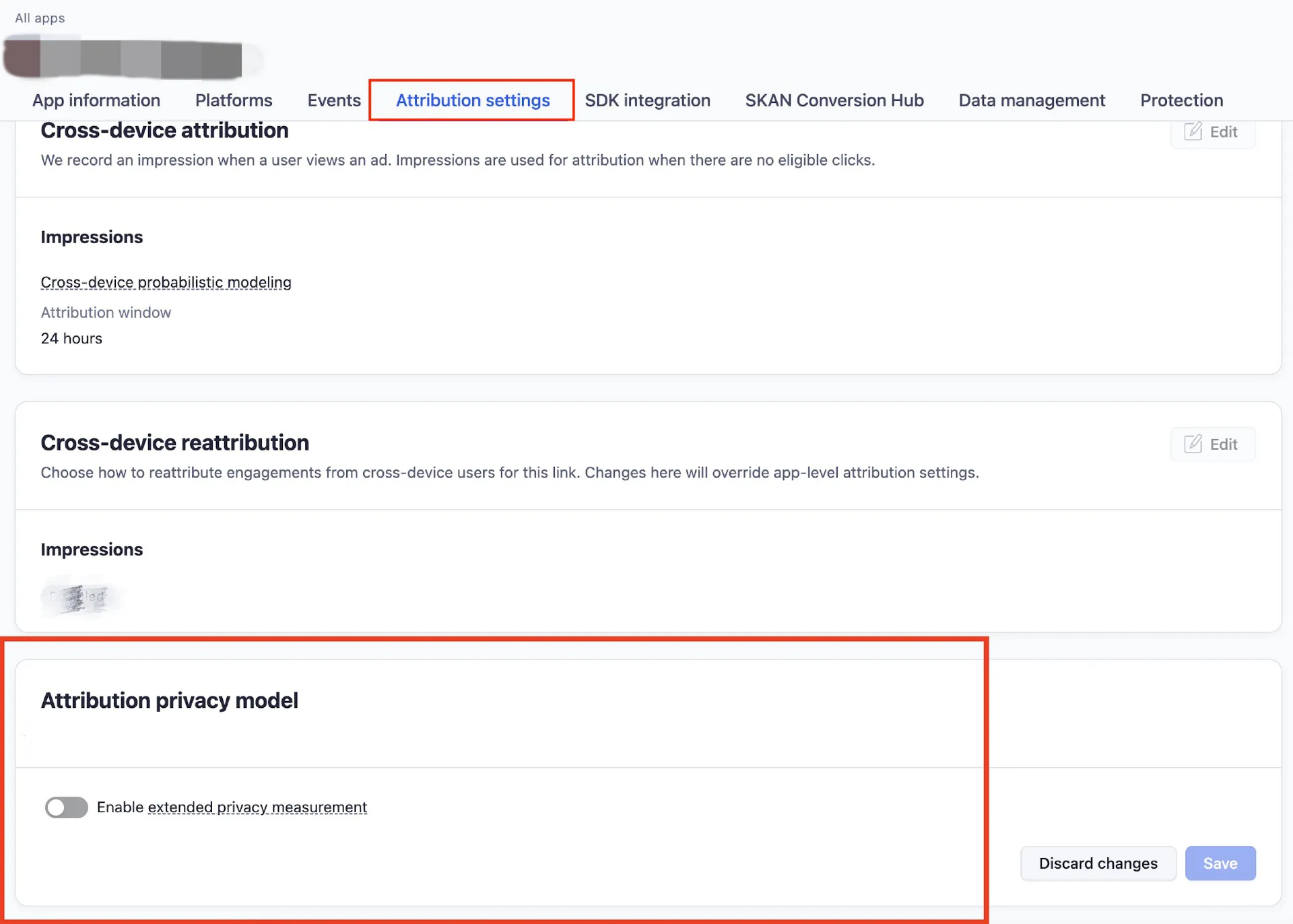This screenshot has width=1293, height=924.
Task: Click the 'Attribution window' label
Action: click(106, 312)
